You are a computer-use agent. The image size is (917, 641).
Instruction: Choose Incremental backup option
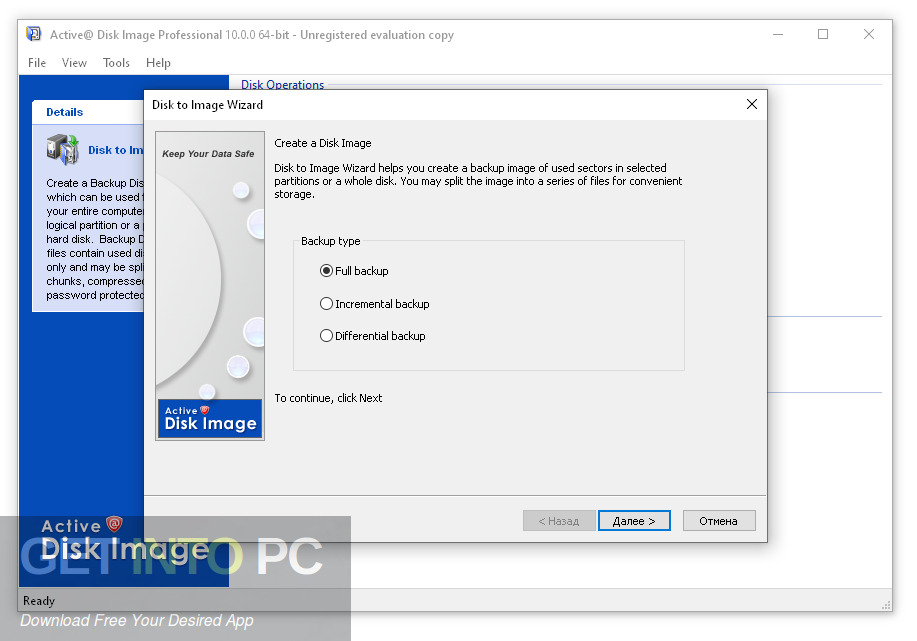(x=374, y=304)
